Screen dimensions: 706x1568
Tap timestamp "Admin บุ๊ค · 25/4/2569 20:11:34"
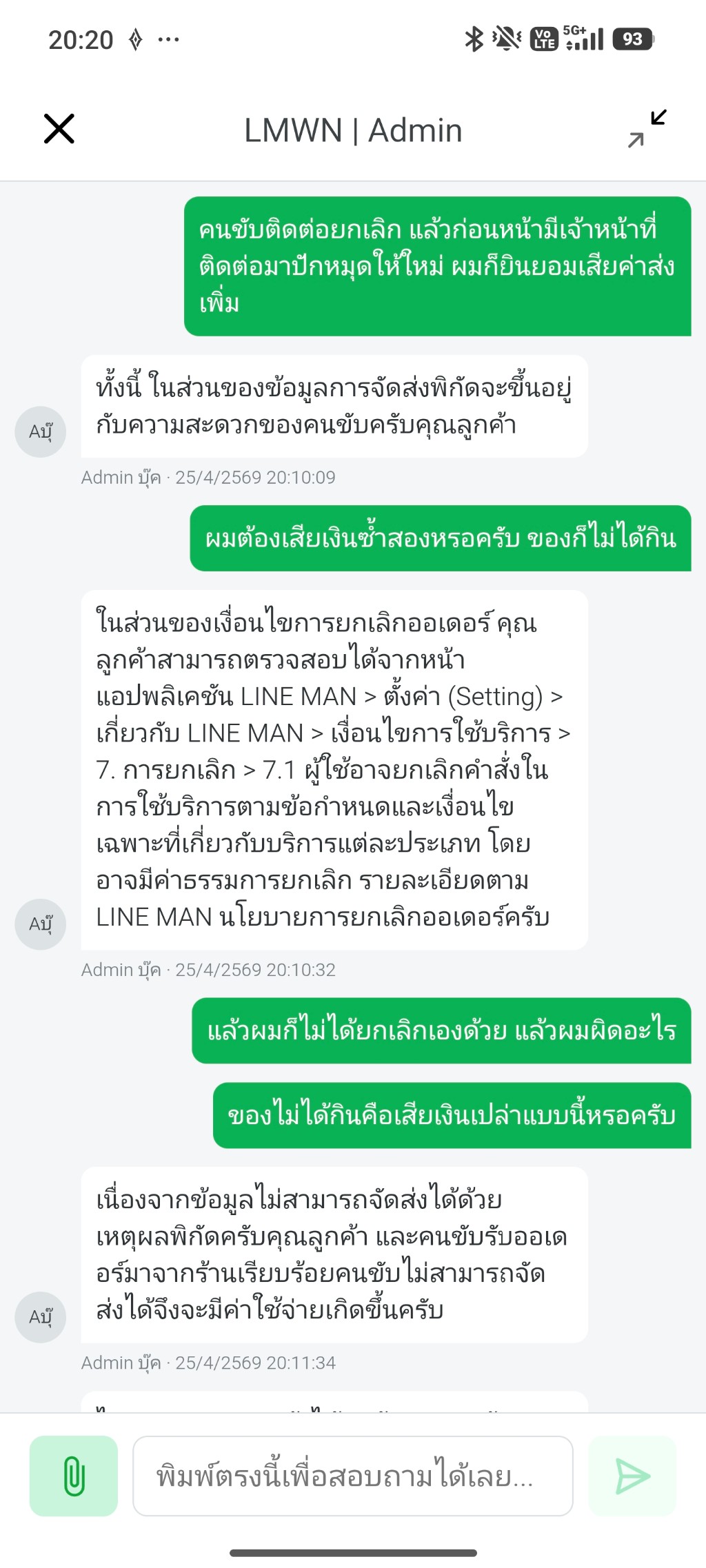pyautogui.click(x=208, y=1363)
